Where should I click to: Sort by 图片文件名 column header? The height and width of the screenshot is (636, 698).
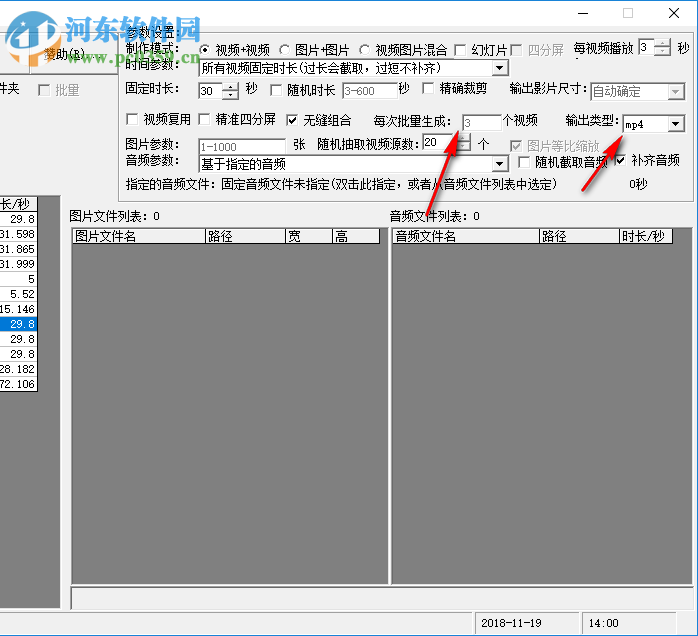point(138,236)
